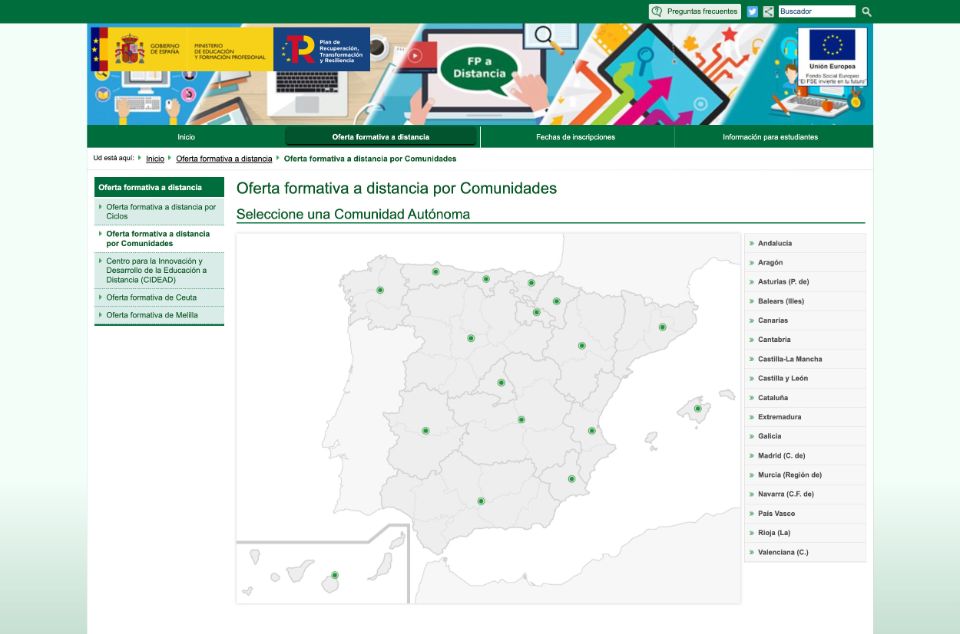Open the Fechas de inscripciones tab
The image size is (960, 634).
click(575, 137)
